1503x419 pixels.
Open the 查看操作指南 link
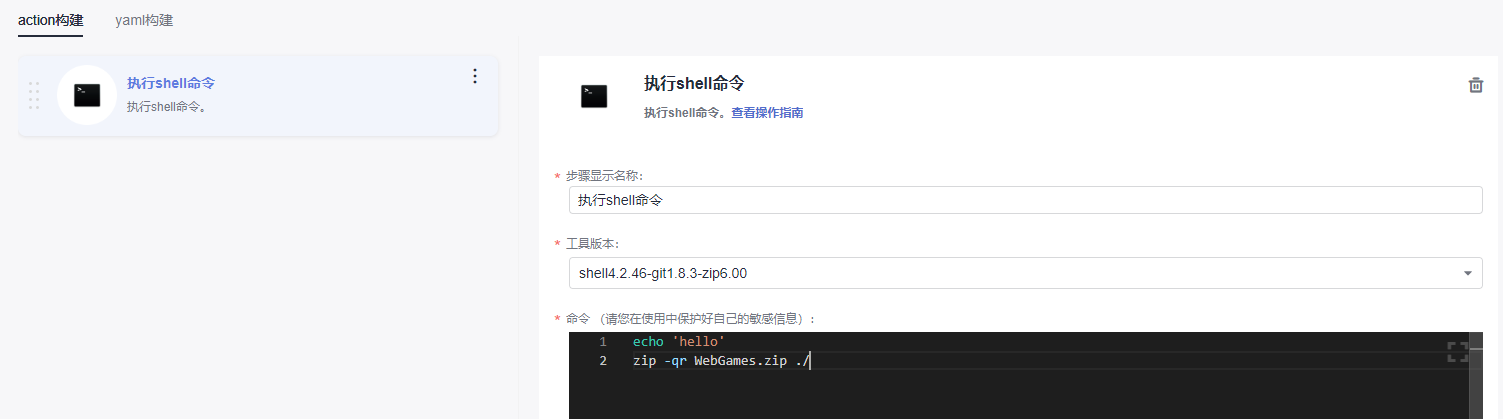pos(767,113)
